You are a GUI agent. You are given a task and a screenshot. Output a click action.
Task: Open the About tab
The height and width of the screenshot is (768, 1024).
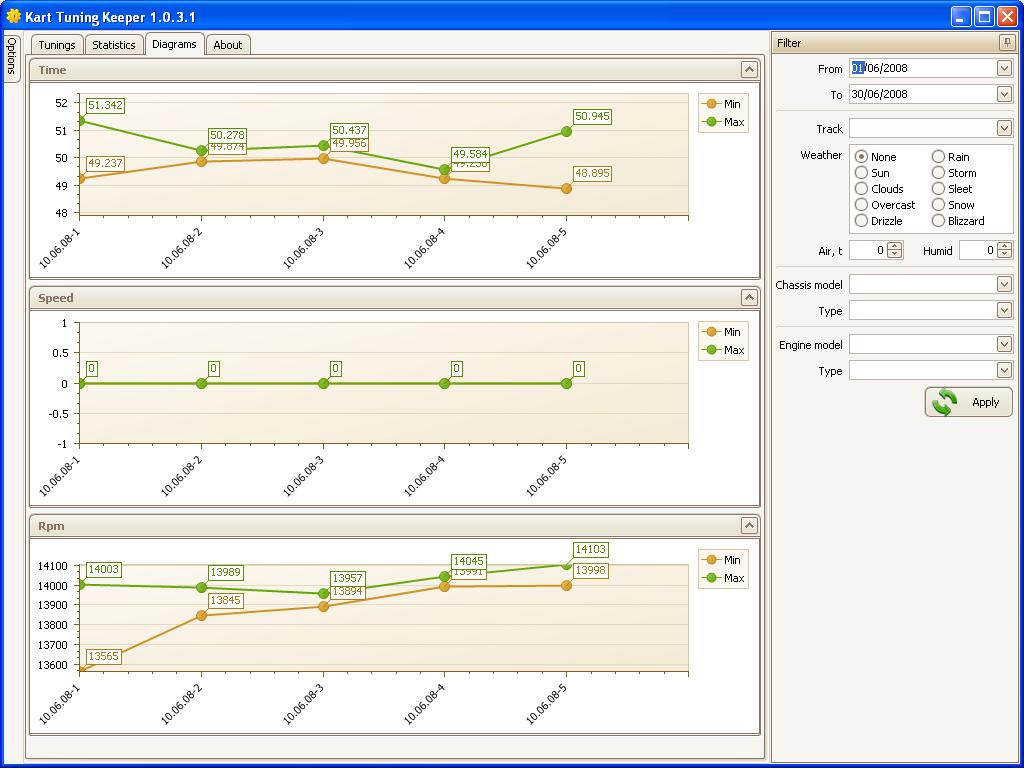pos(228,45)
